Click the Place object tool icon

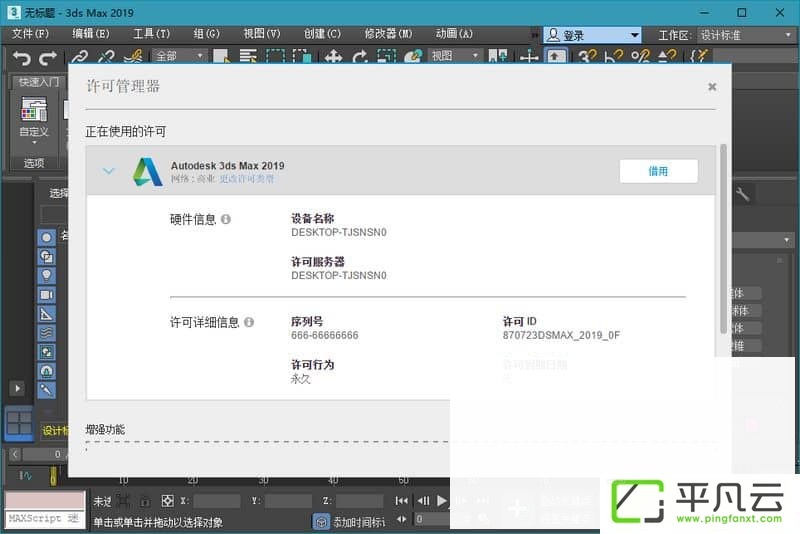pos(413,57)
